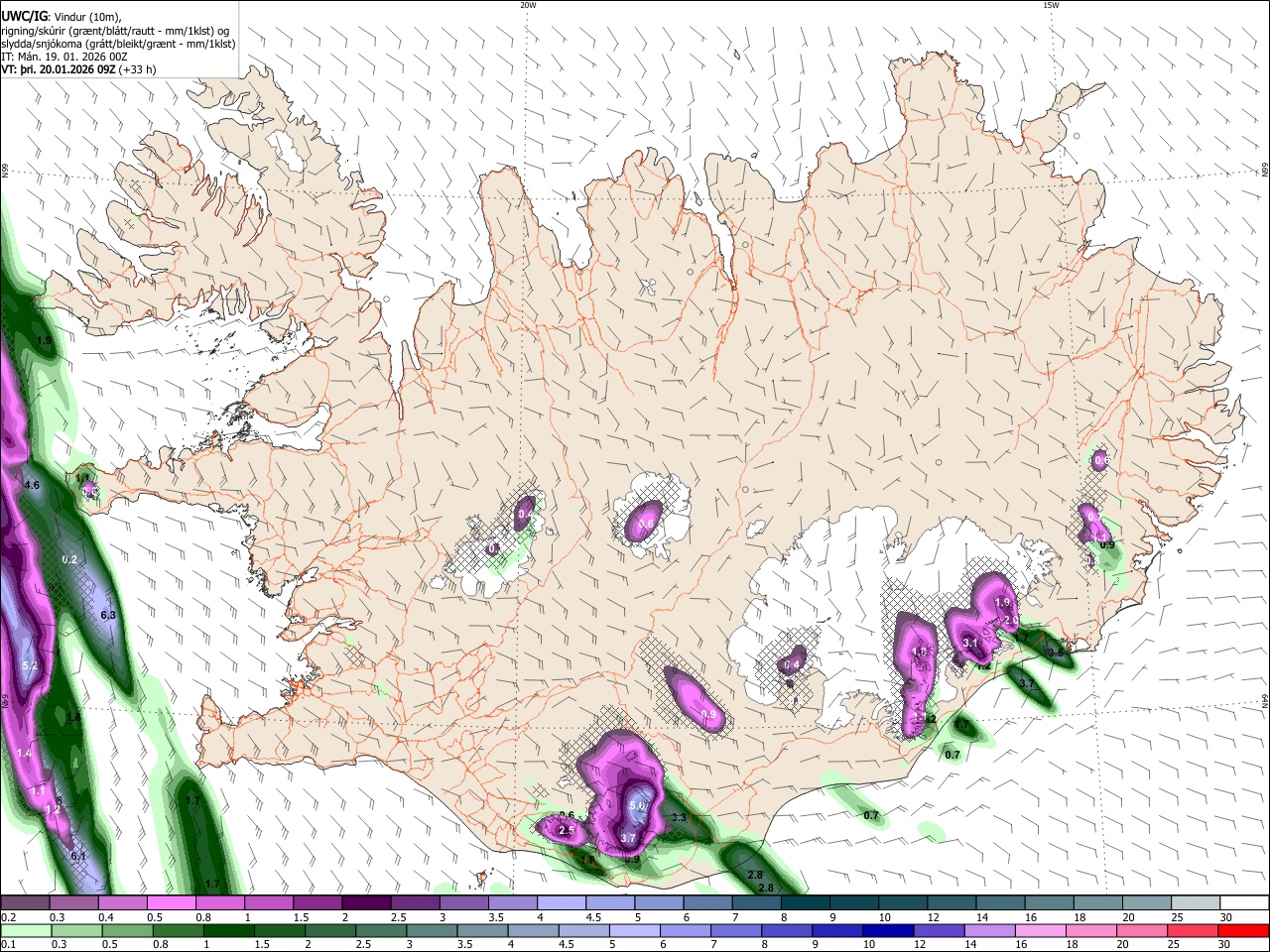This screenshot has width=1270, height=952.
Task: Click the 5.6 precipitation value on the map
Action: tap(637, 806)
